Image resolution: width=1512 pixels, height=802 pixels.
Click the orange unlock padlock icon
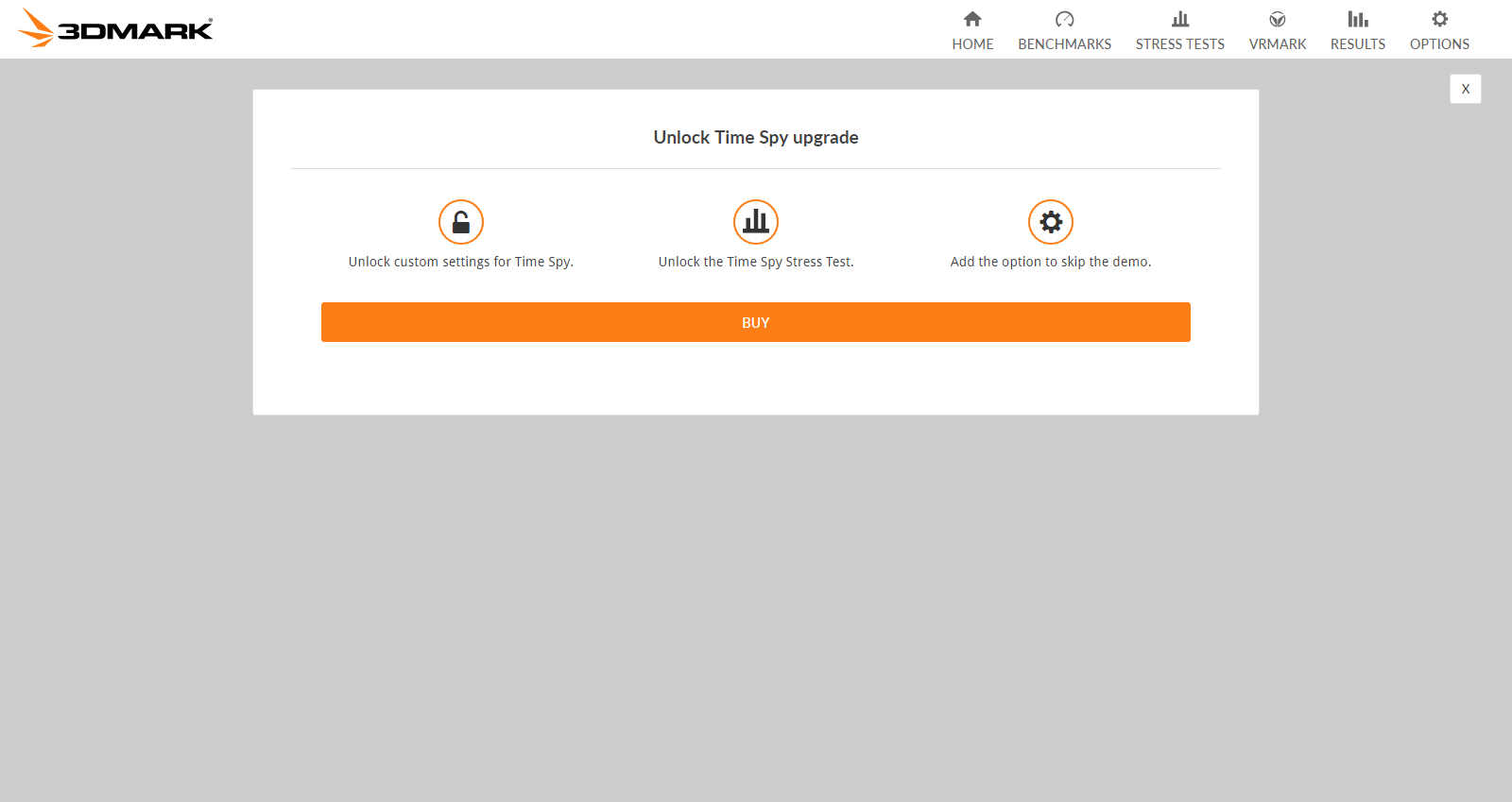point(461,222)
